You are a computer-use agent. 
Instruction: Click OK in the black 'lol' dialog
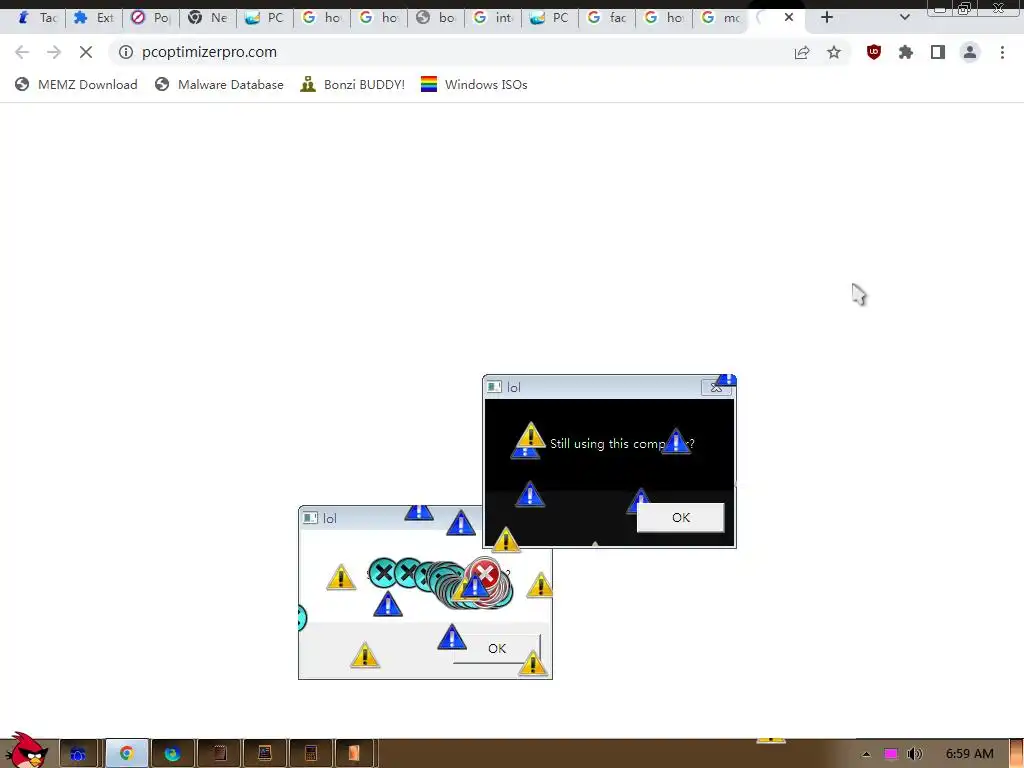[x=680, y=517]
